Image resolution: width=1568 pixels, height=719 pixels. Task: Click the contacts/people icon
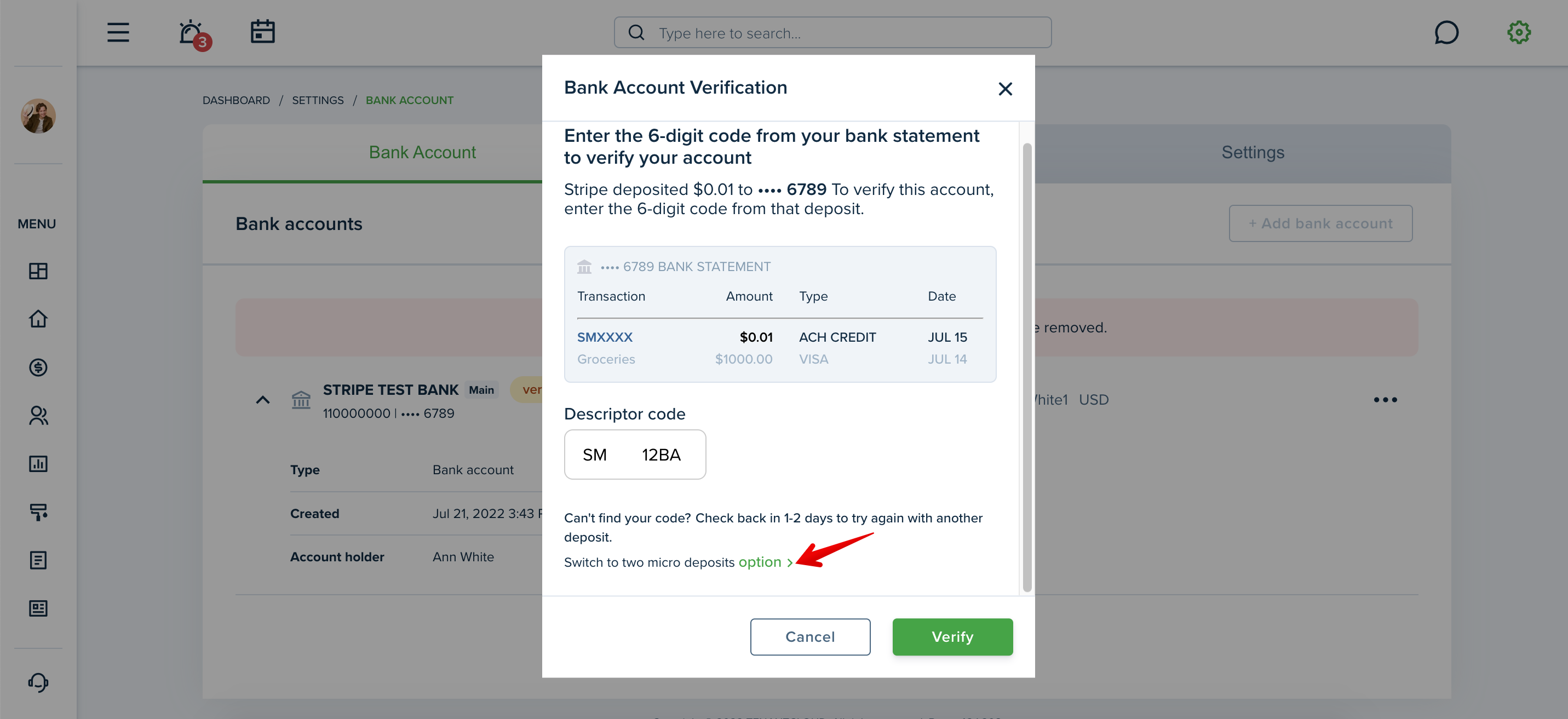pos(38,414)
